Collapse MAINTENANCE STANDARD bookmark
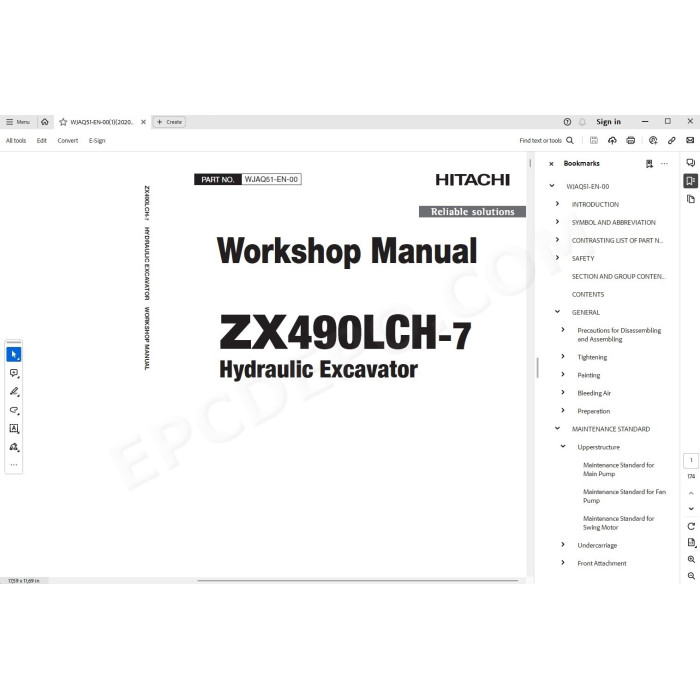 pos(557,428)
